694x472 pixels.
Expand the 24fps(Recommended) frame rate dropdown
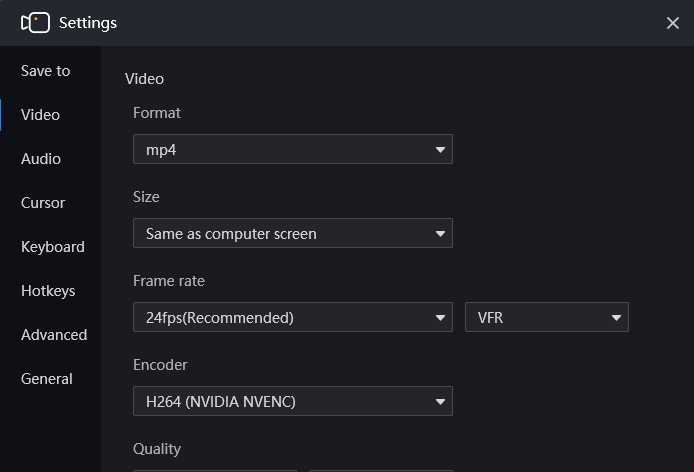coord(293,317)
